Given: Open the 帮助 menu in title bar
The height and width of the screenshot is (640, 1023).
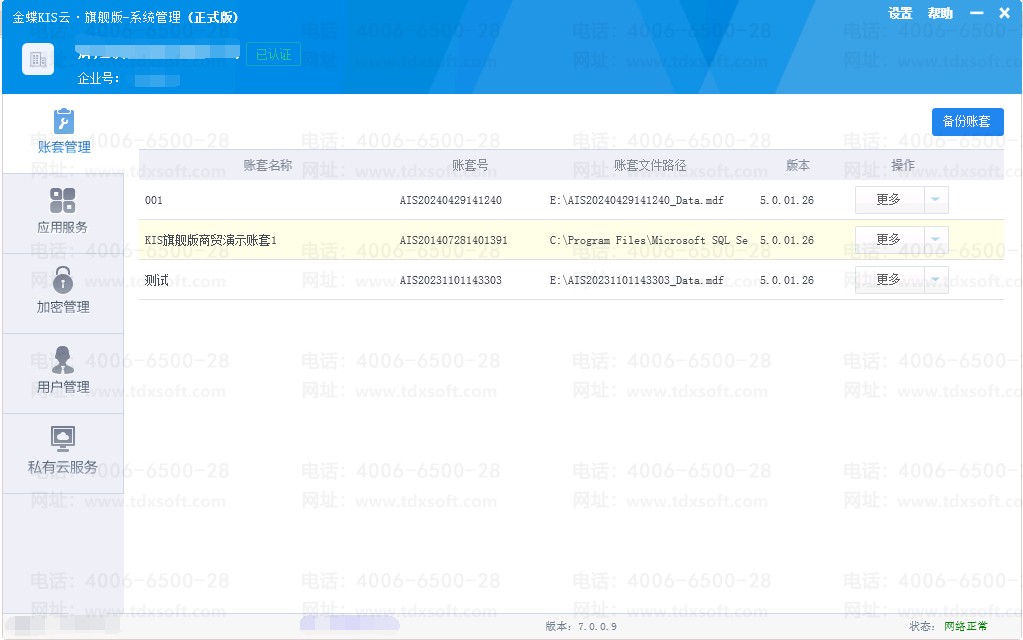Looking at the screenshot, I should point(940,14).
